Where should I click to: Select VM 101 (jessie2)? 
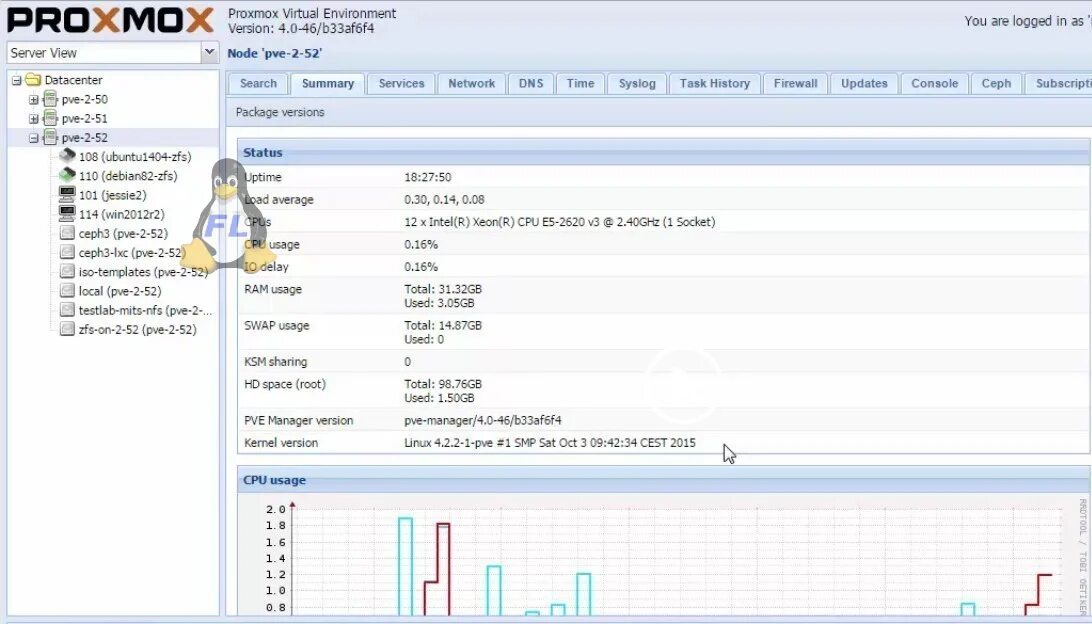coord(112,196)
